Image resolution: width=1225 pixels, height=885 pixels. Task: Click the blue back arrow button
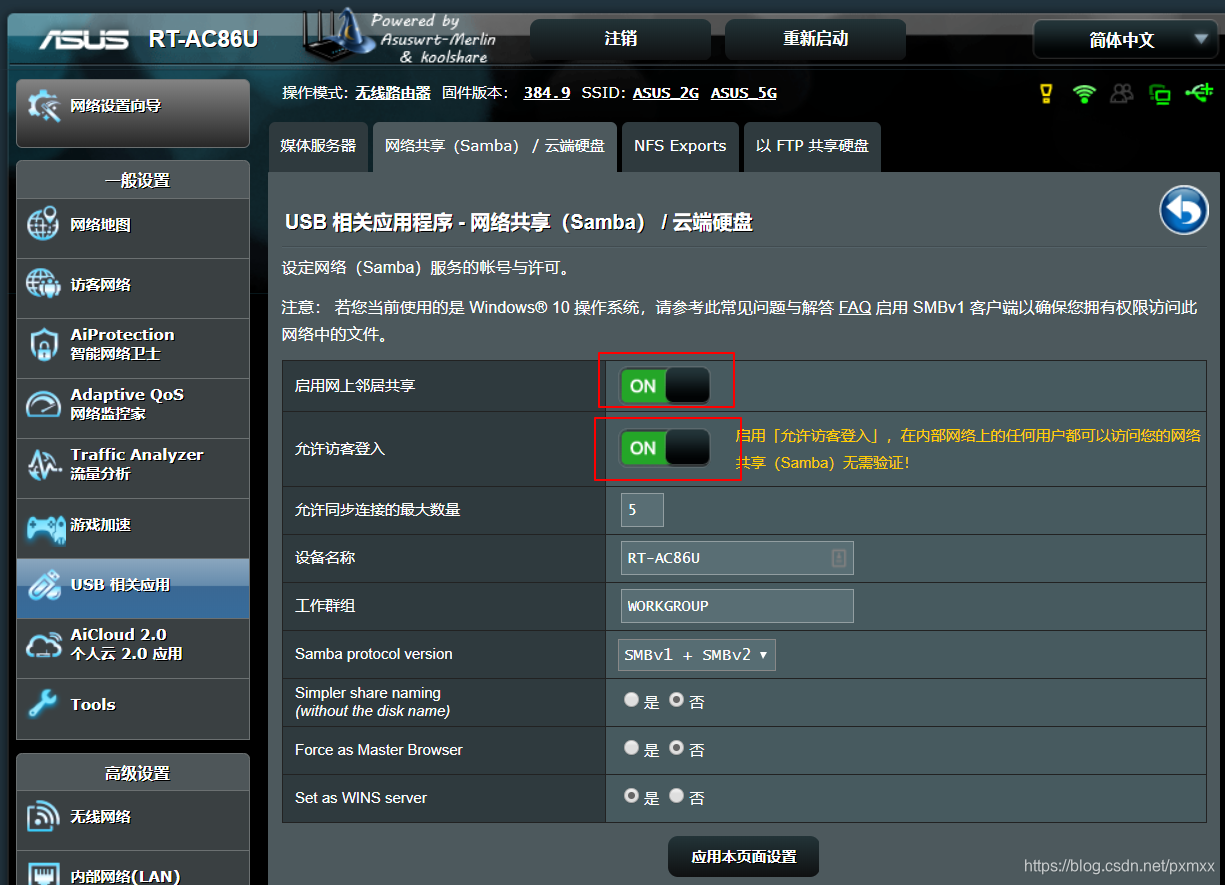pyautogui.click(x=1184, y=211)
